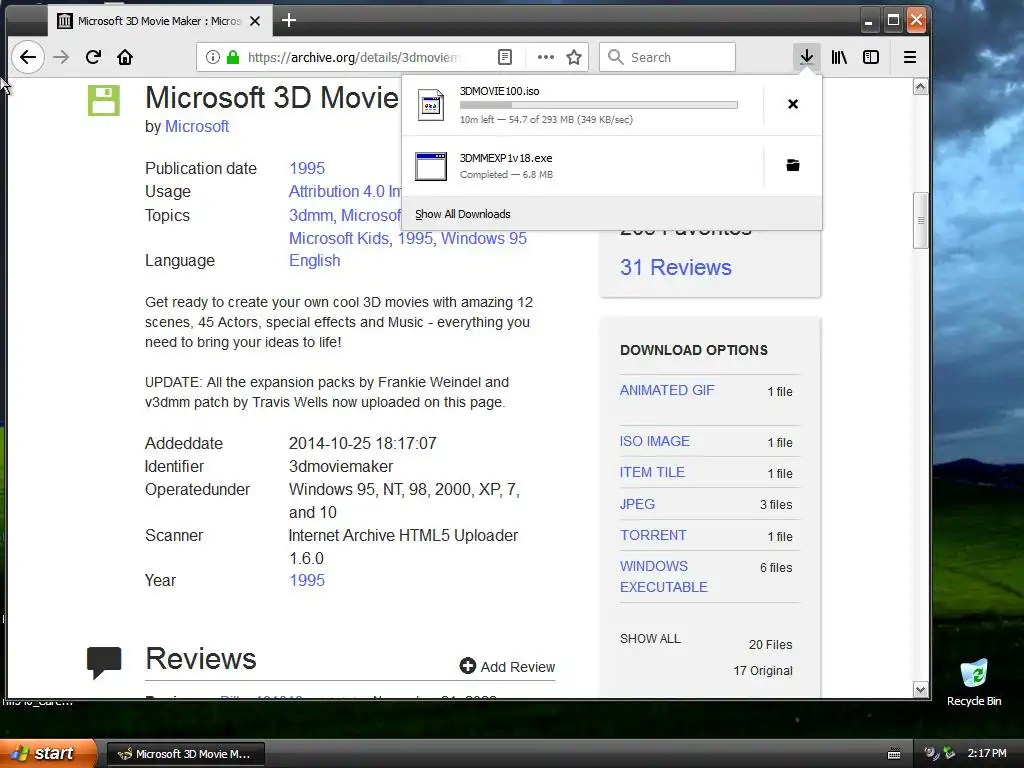Open the Windows start menu
This screenshot has width=1024, height=768.
click(47, 754)
